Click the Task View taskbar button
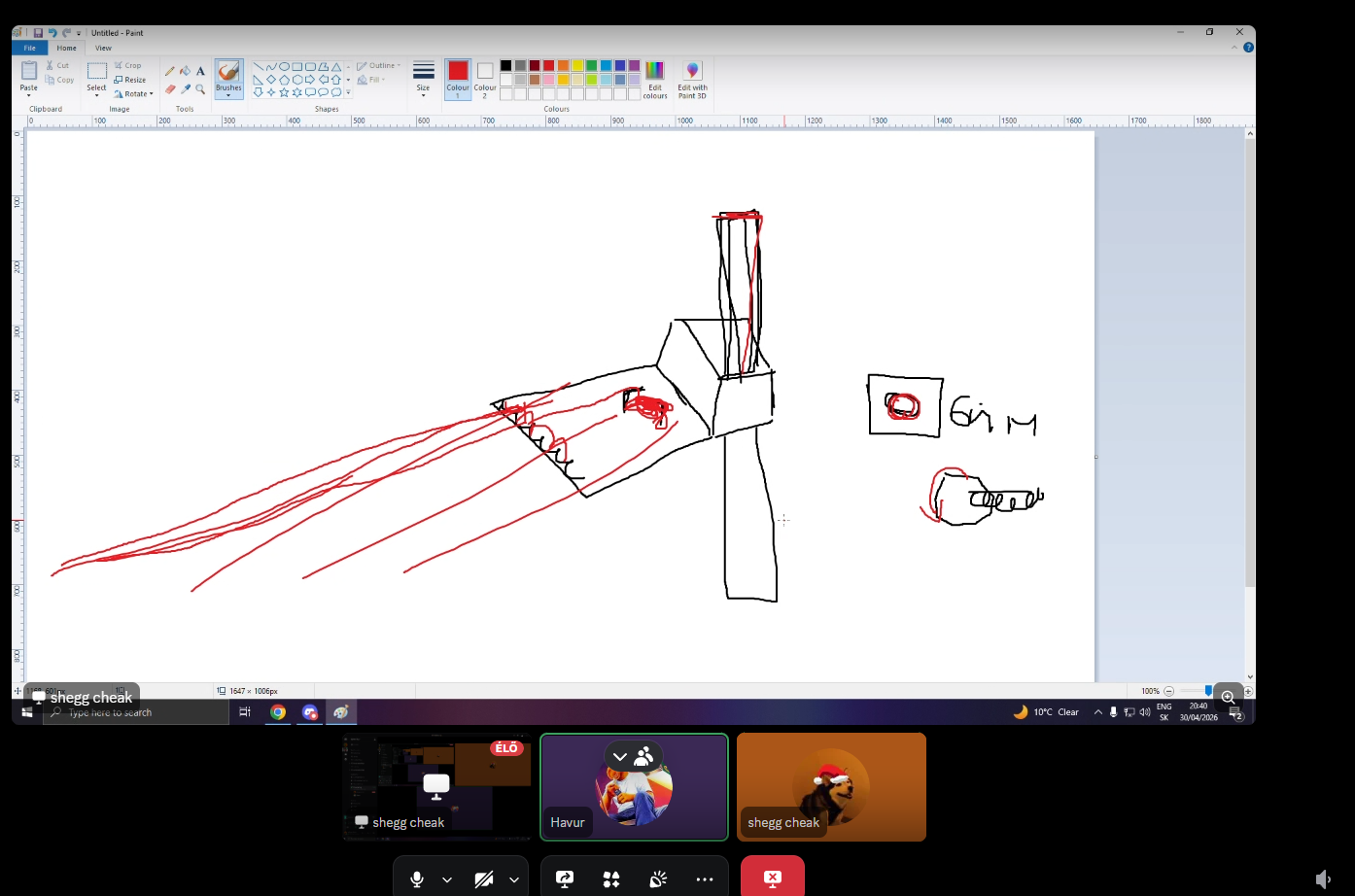 coord(245,712)
